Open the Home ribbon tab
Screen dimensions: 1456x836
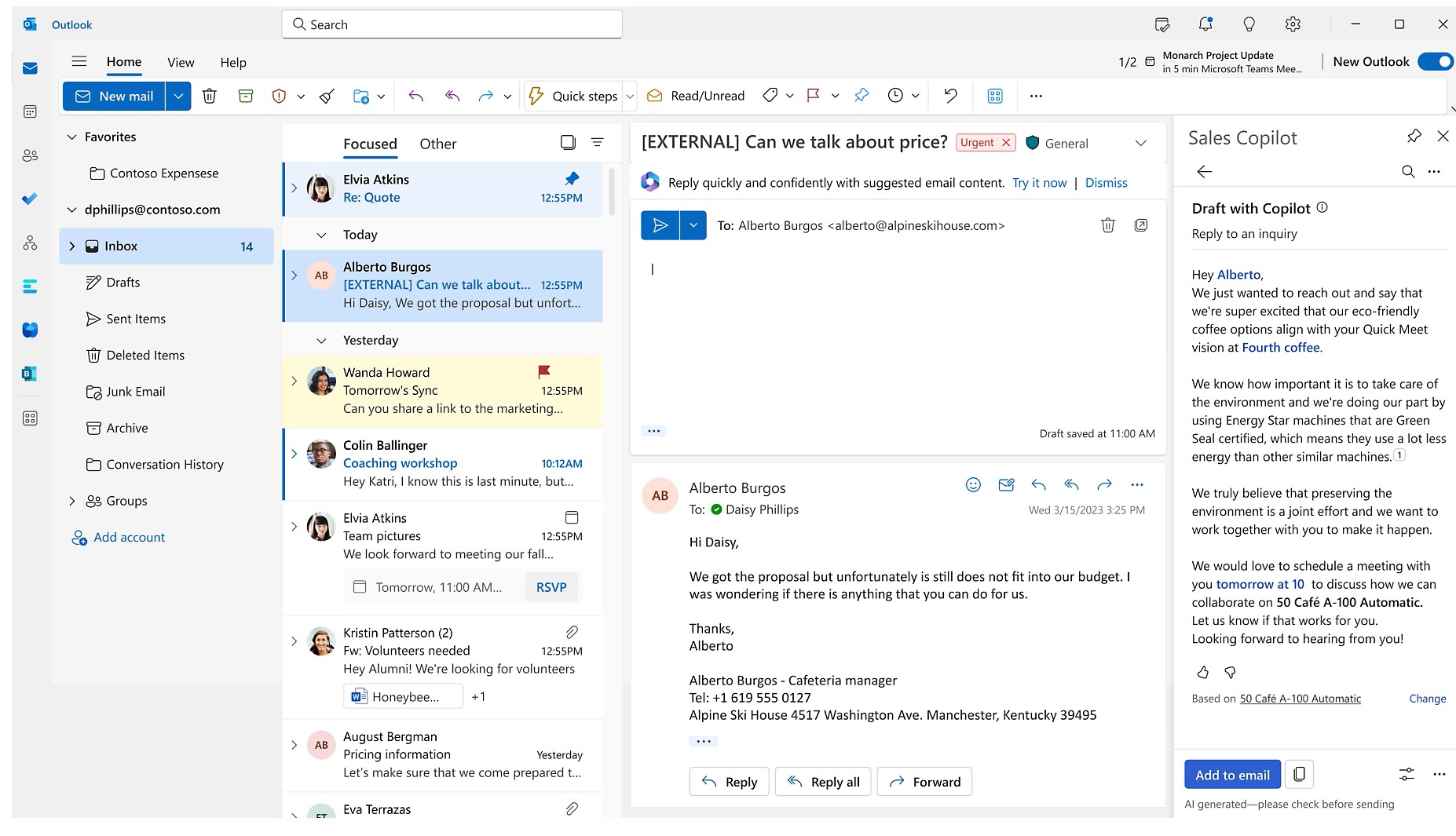[124, 62]
